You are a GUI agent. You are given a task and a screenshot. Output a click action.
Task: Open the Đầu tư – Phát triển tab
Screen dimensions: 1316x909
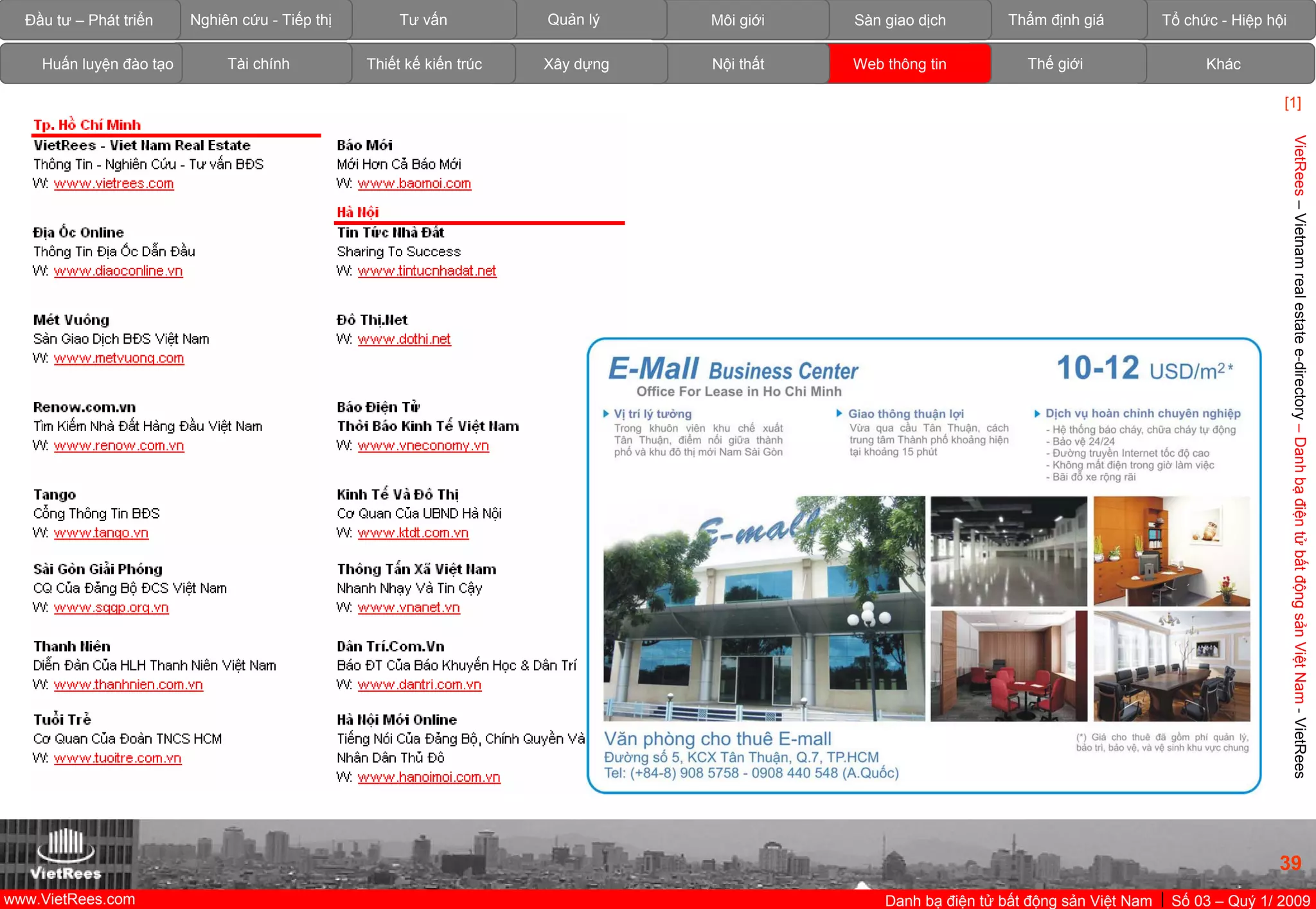click(89, 20)
